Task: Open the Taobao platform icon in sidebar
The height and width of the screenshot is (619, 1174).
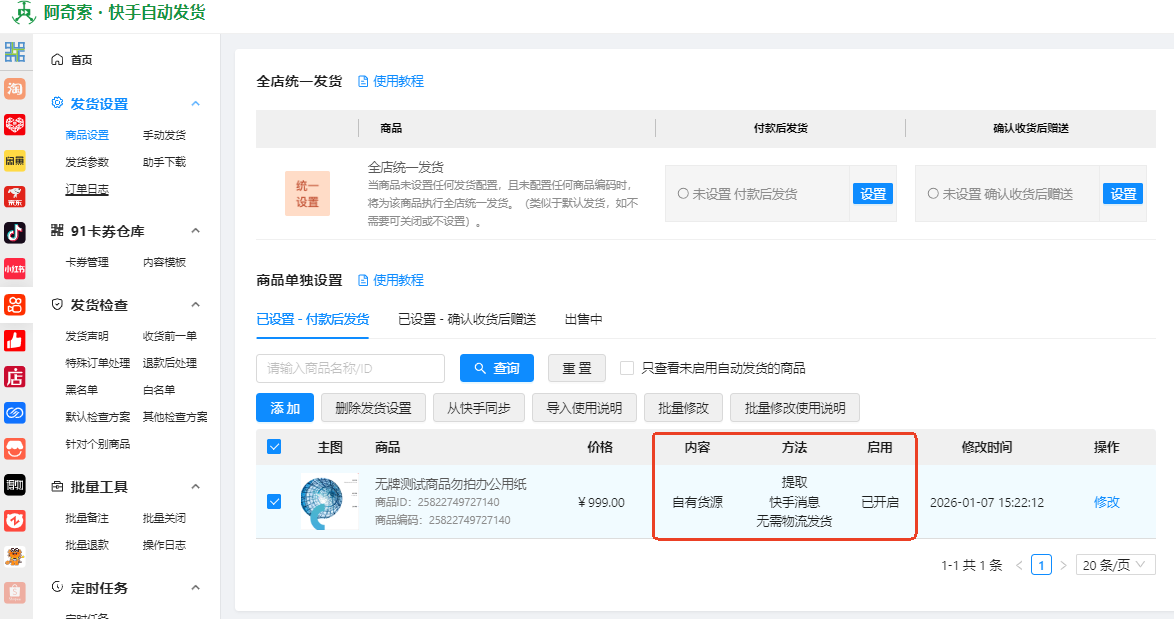Action: (x=15, y=89)
